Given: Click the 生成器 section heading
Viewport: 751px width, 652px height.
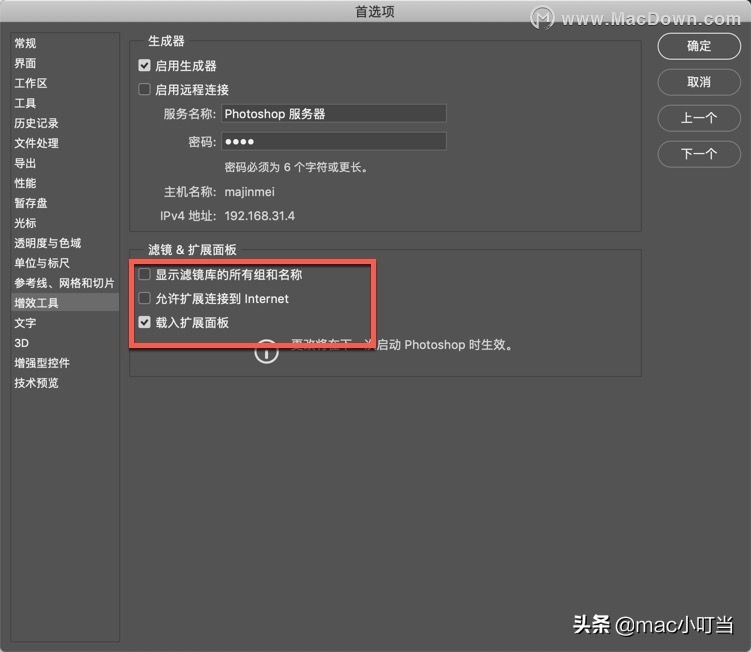Looking at the screenshot, I should pyautogui.click(x=166, y=41).
